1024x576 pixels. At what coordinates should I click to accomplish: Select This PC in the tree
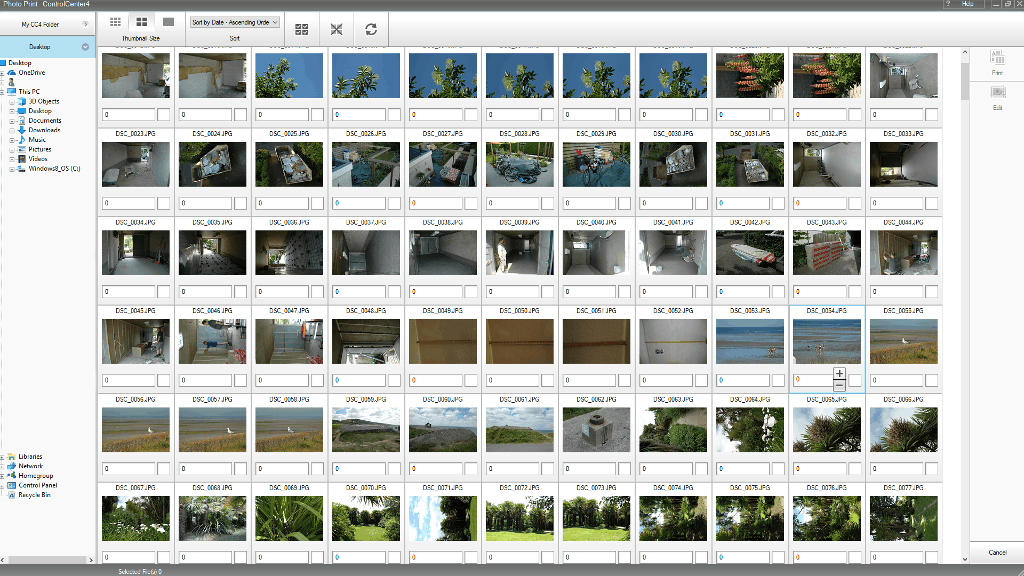tap(29, 91)
